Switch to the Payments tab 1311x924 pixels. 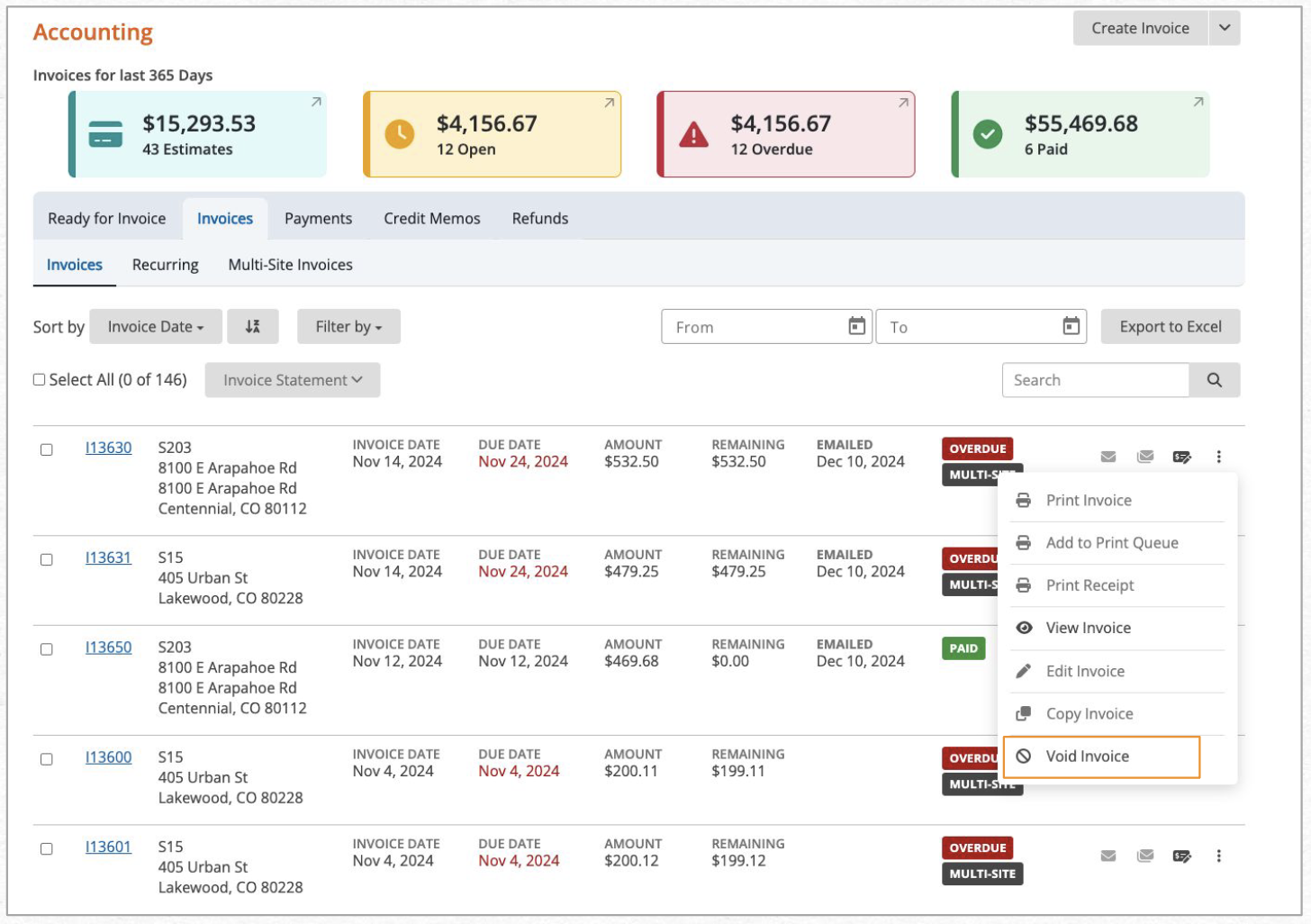coord(318,218)
